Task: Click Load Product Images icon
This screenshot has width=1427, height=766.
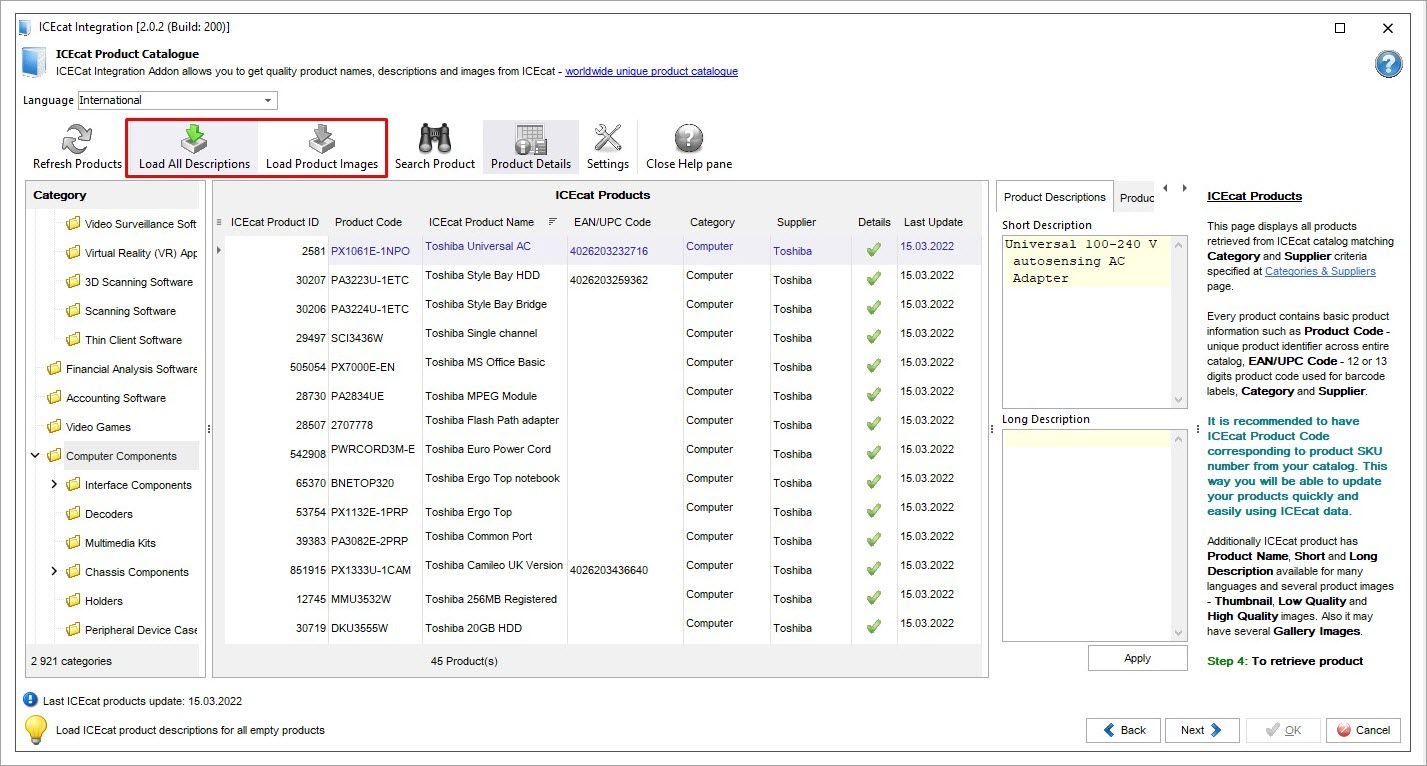Action: click(x=321, y=139)
